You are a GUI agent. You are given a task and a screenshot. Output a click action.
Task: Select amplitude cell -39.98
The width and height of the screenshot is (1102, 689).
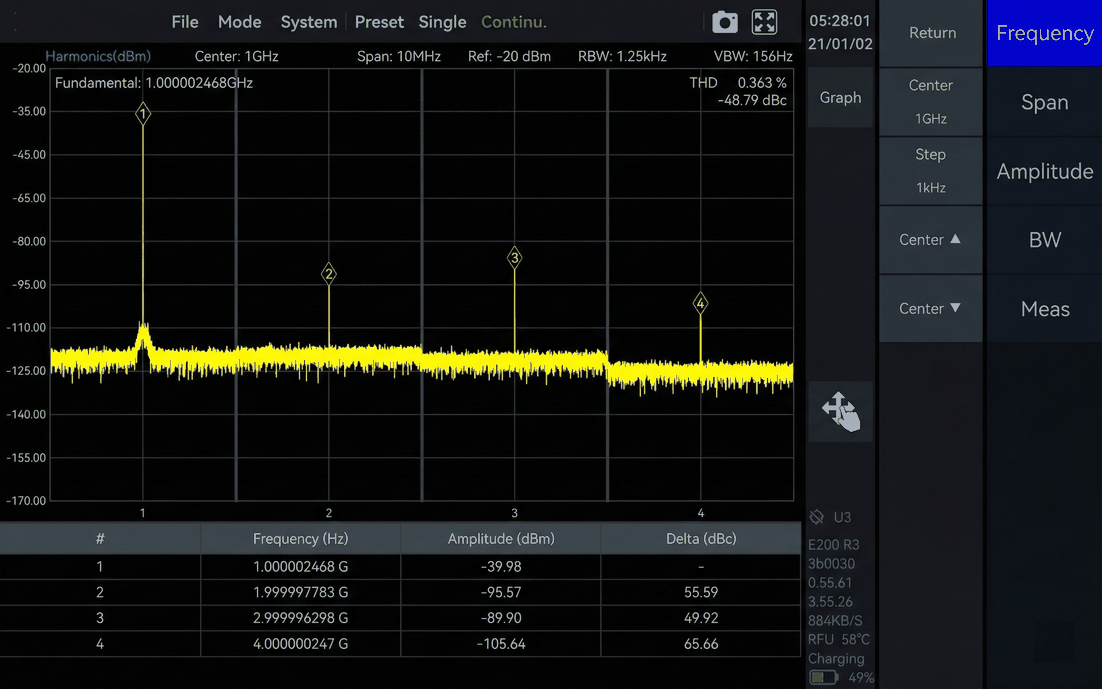point(501,567)
